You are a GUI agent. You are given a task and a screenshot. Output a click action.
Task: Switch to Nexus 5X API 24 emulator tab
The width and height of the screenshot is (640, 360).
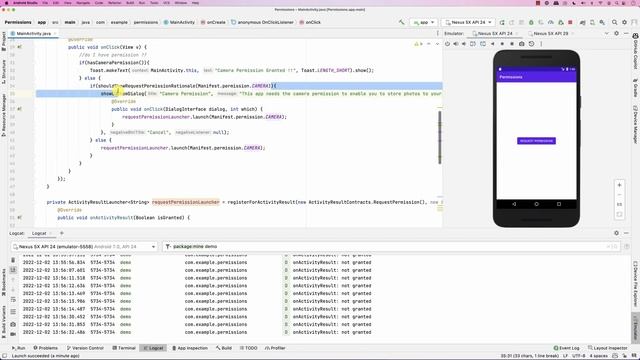(495, 33)
